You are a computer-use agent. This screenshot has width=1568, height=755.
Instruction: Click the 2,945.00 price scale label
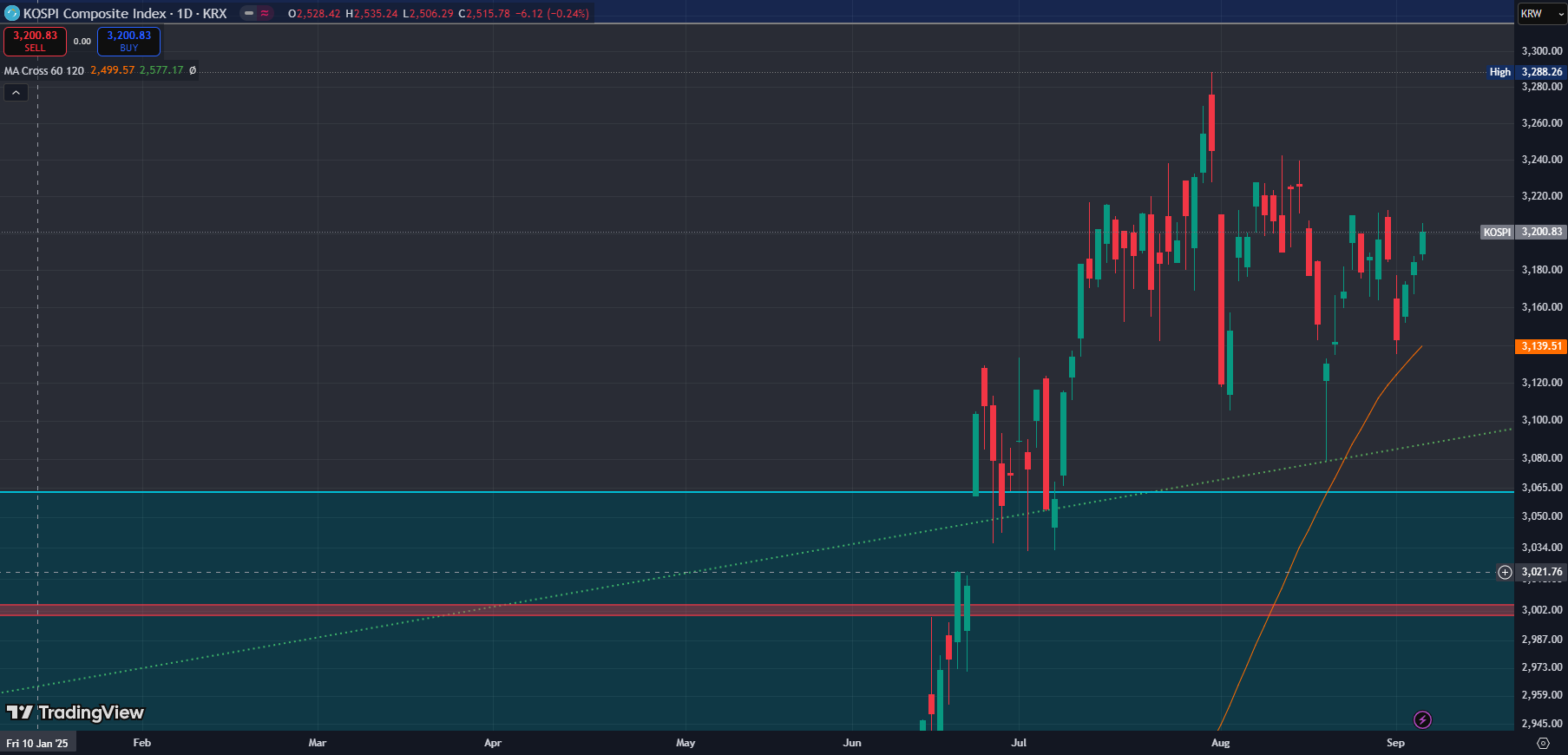(x=1542, y=724)
